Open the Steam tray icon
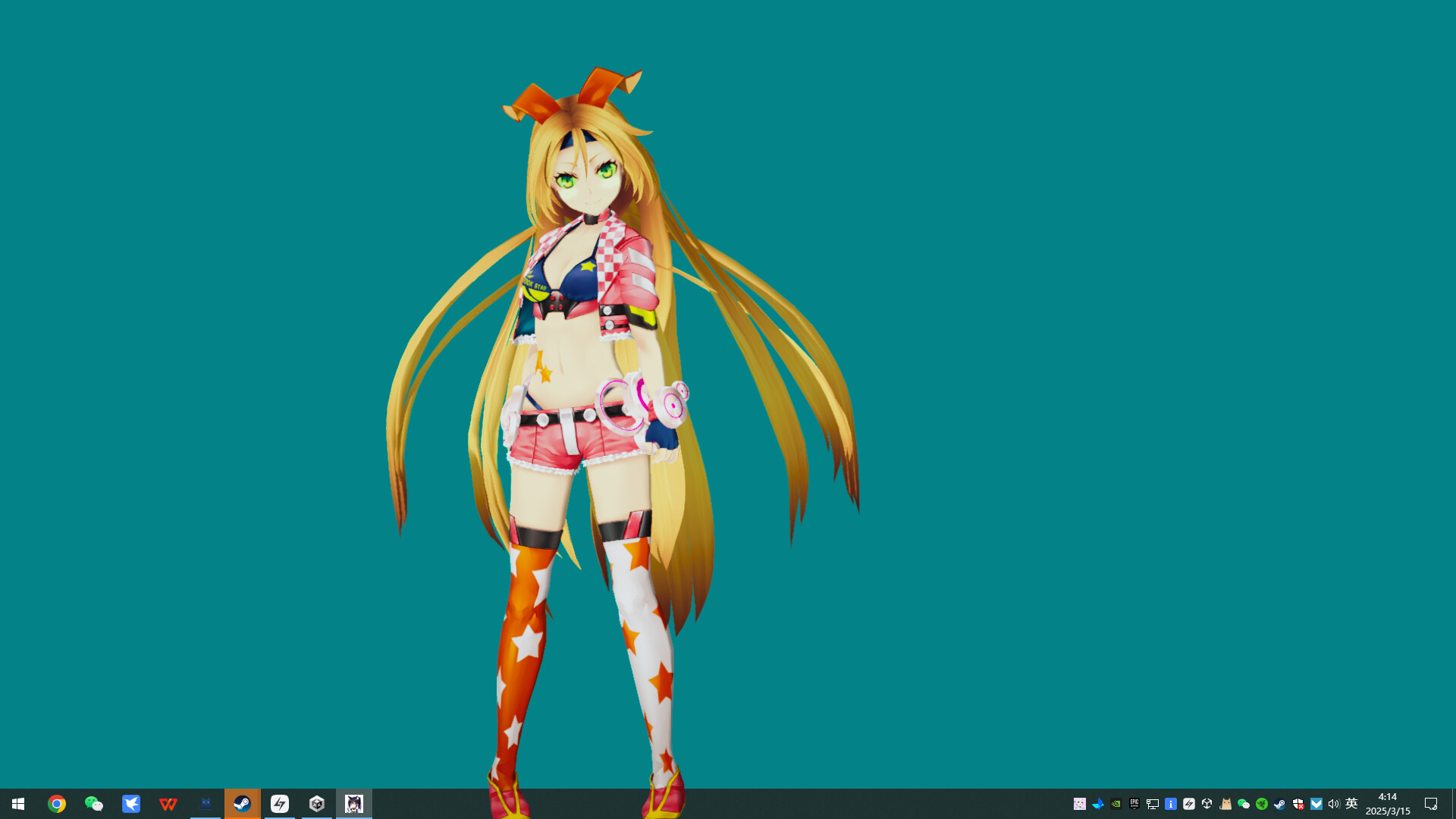The image size is (1456, 819). pyautogui.click(x=1280, y=804)
